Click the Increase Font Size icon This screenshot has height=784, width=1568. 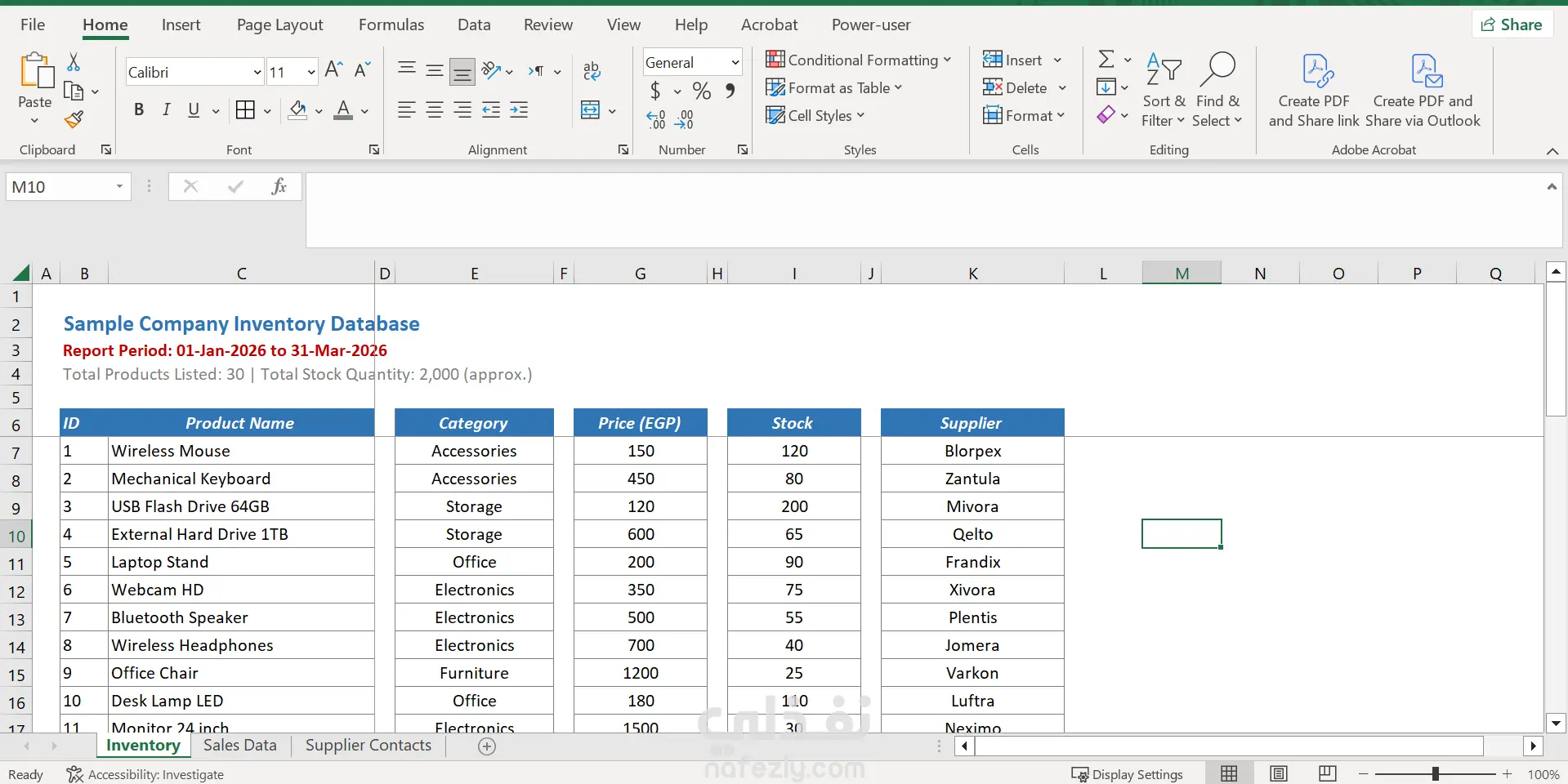click(333, 70)
